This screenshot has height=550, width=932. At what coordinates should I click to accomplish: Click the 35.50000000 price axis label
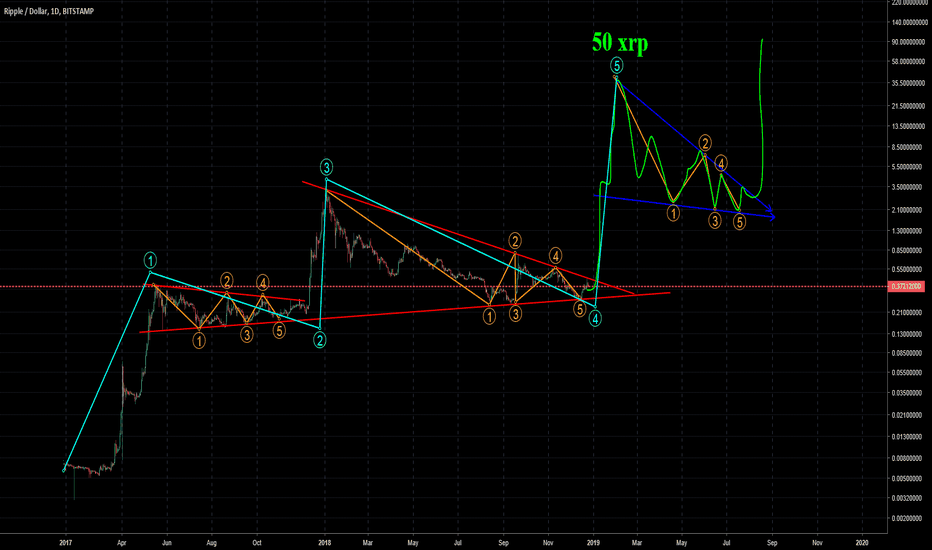[x=909, y=83]
